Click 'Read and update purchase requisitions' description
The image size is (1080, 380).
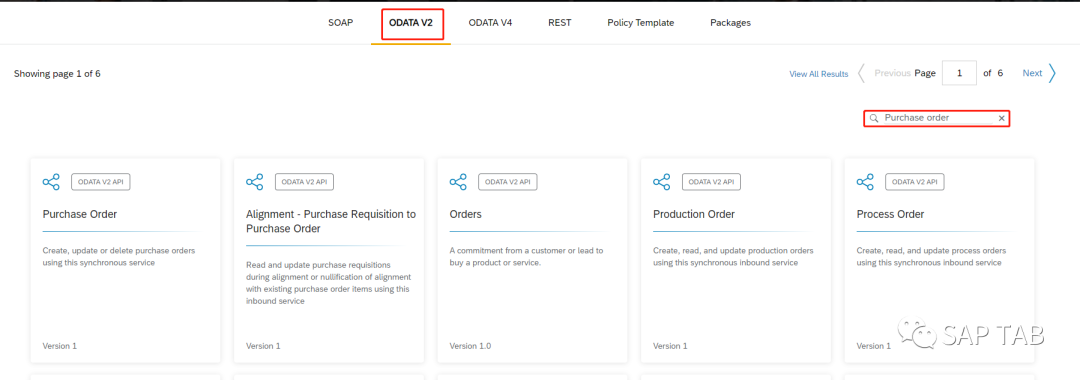(329, 283)
